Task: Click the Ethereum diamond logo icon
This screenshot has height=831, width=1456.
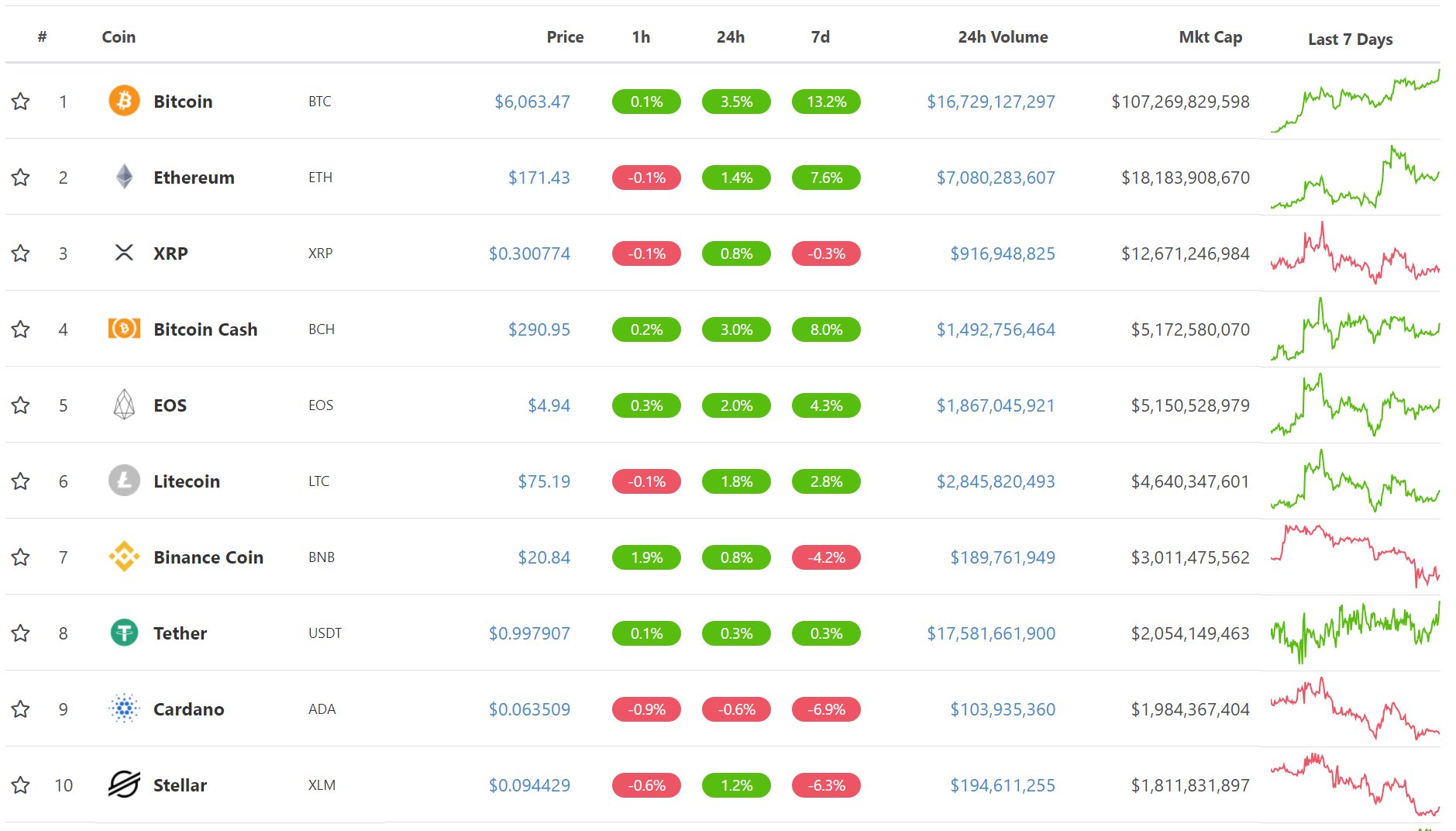Action: (124, 177)
